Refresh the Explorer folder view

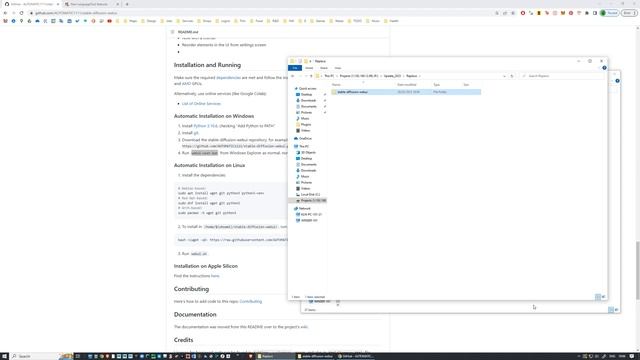point(512,76)
